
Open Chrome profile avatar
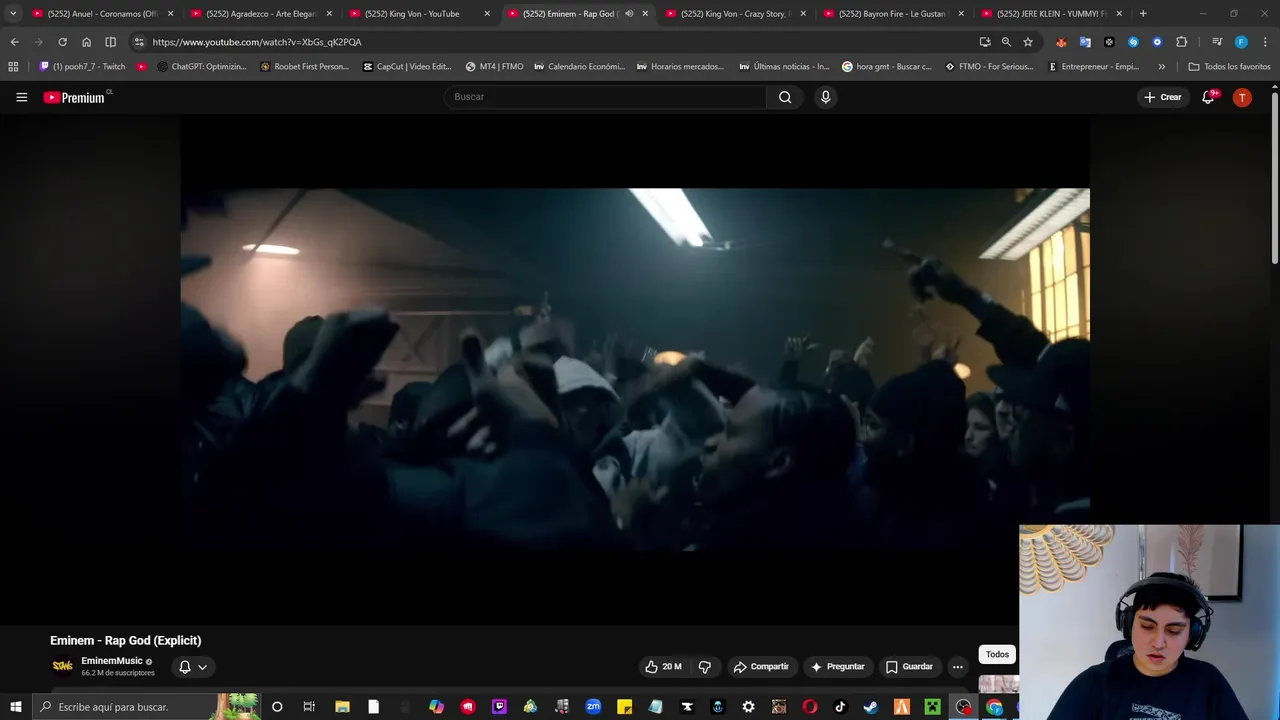pyautogui.click(x=1241, y=42)
